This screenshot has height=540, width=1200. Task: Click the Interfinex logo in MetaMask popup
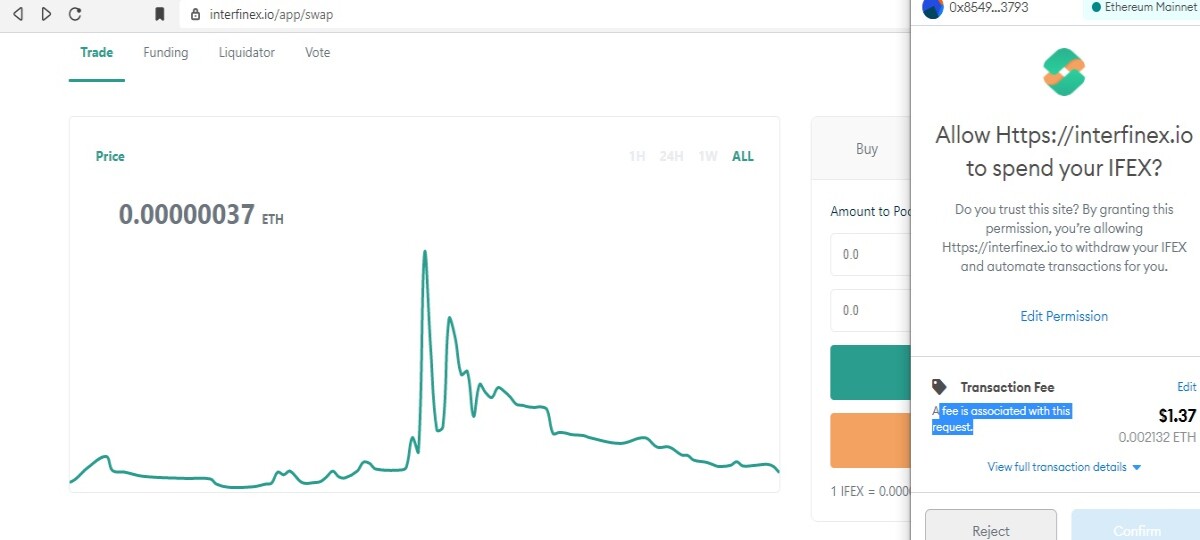point(1064,72)
